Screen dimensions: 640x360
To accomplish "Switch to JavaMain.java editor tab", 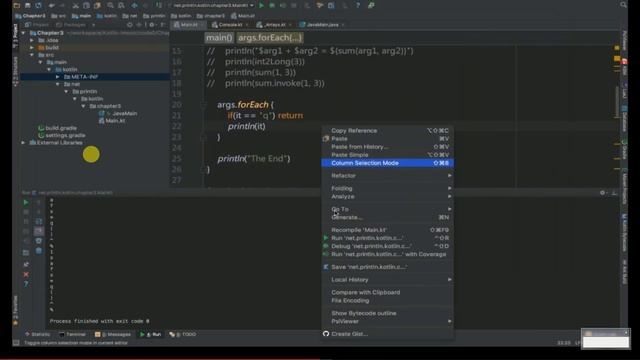I will pyautogui.click(x=322, y=24).
